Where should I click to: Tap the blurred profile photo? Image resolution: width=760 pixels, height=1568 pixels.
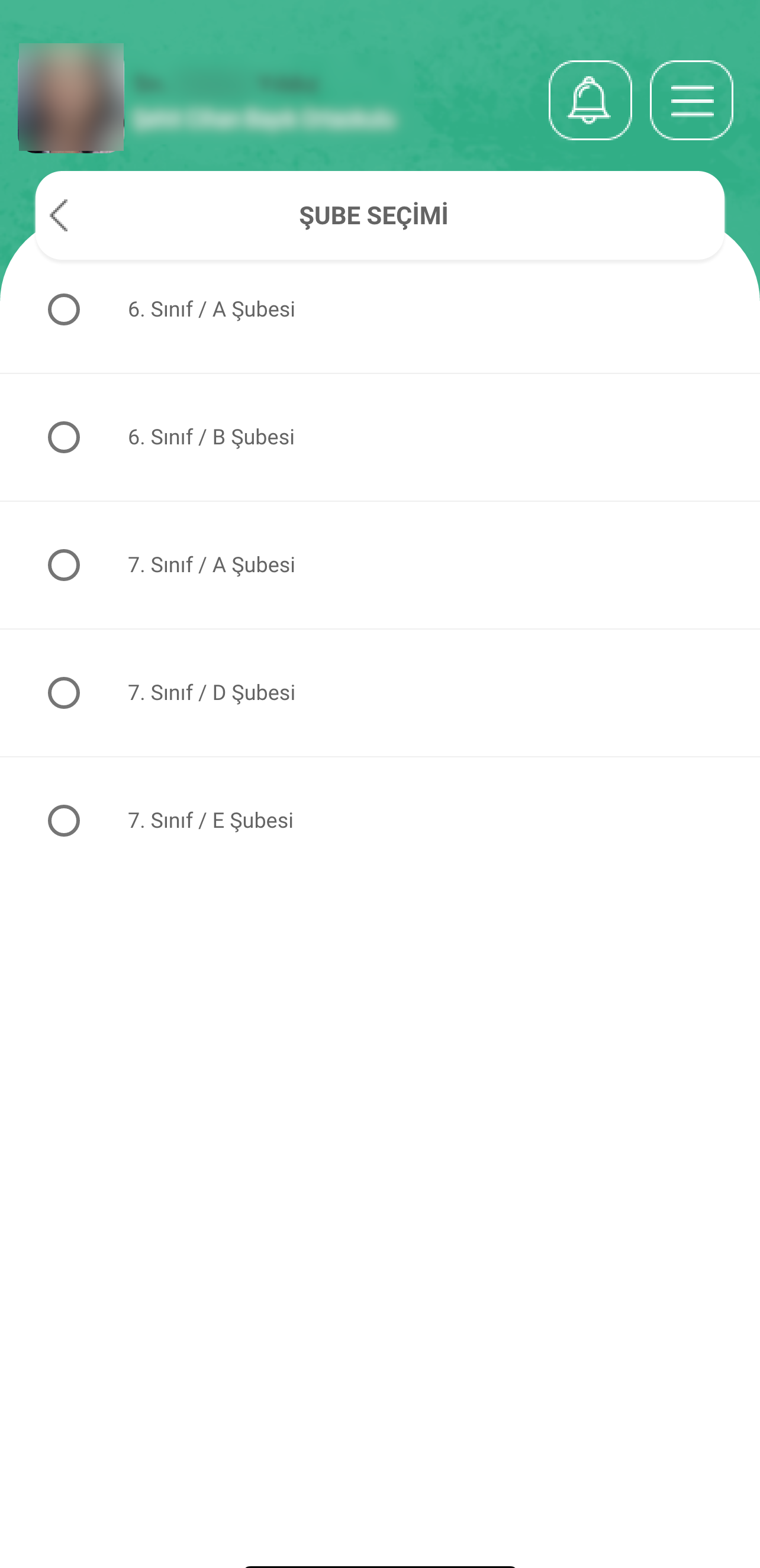pyautogui.click(x=71, y=98)
